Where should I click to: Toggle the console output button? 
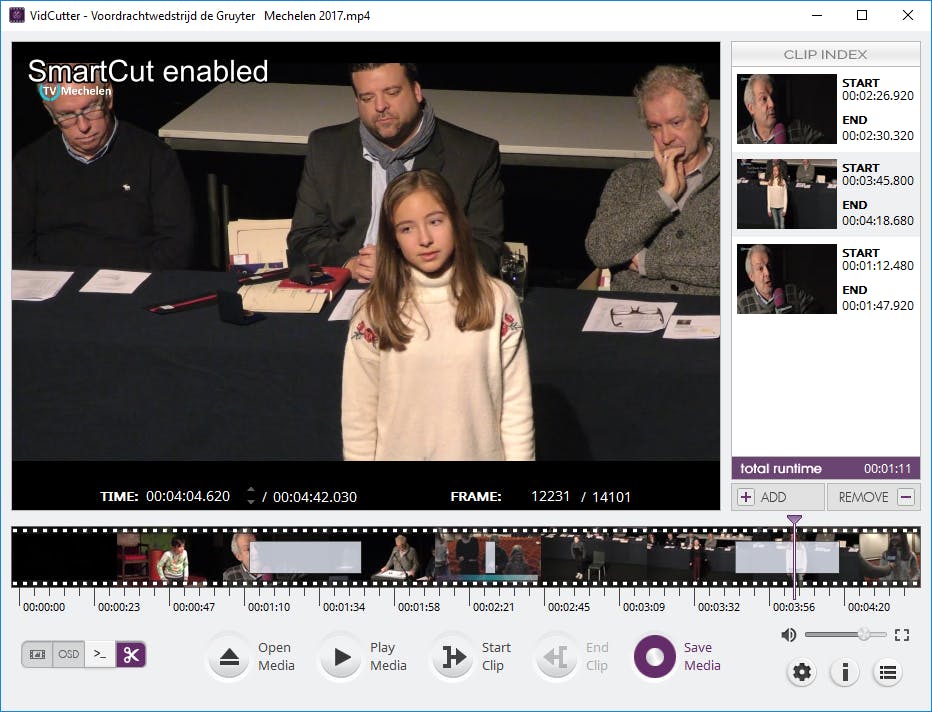(x=100, y=654)
